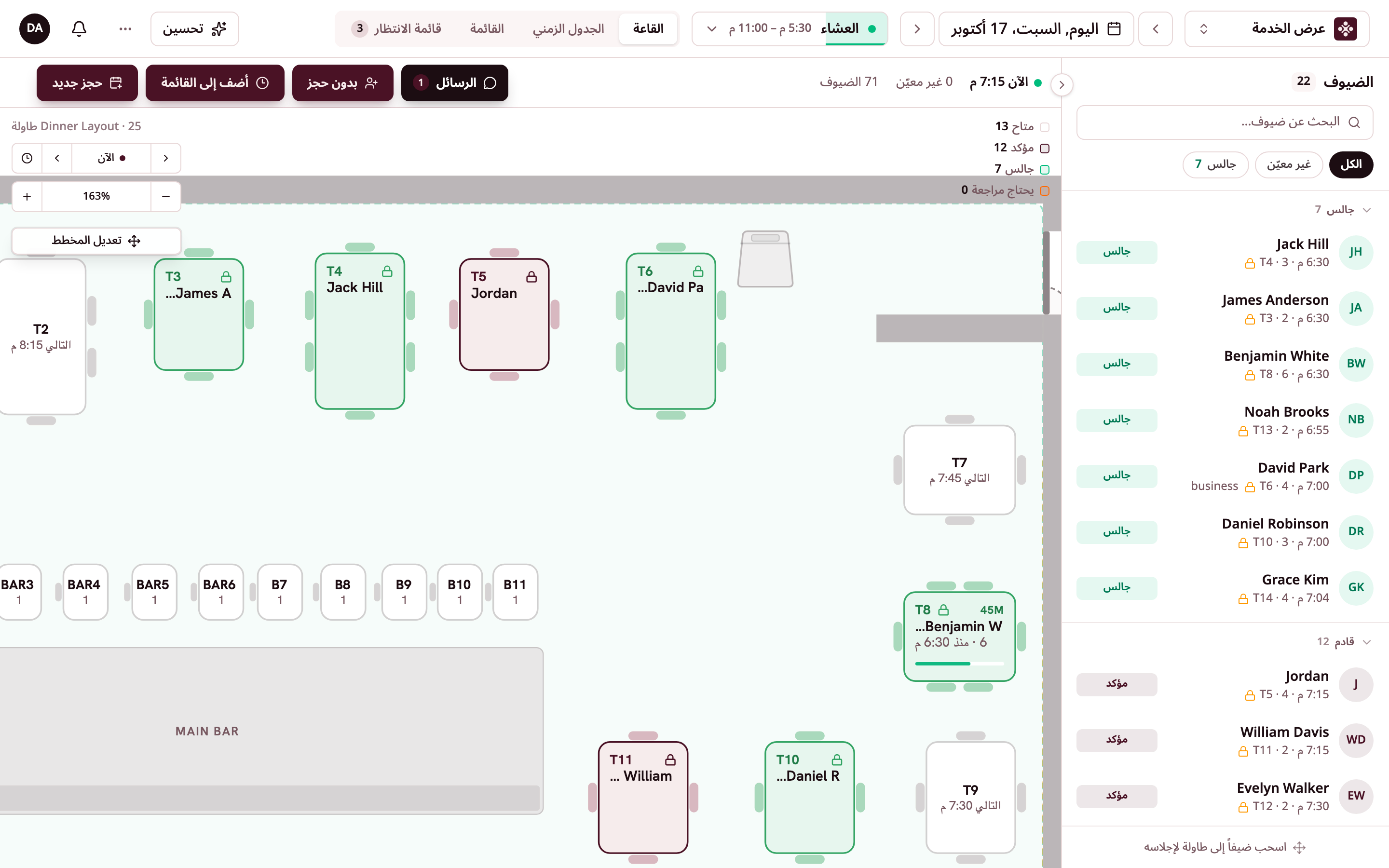Click lock icon on table T5
The height and width of the screenshot is (868, 1389).
coord(531,277)
